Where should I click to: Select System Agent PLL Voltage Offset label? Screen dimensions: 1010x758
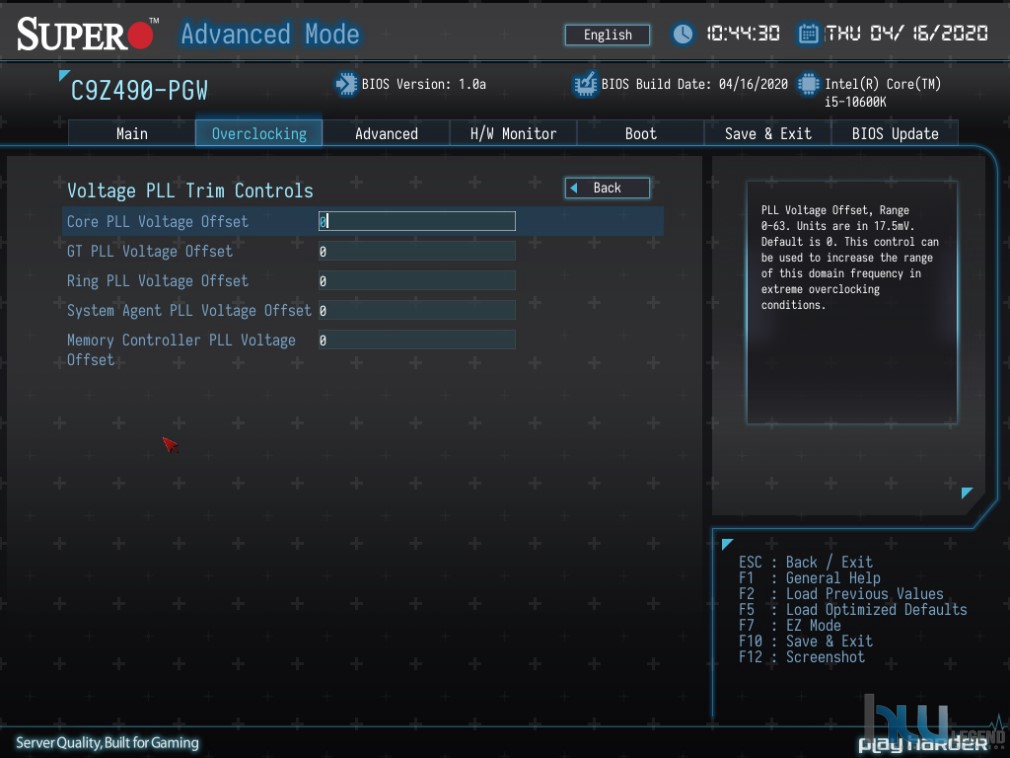[189, 310]
